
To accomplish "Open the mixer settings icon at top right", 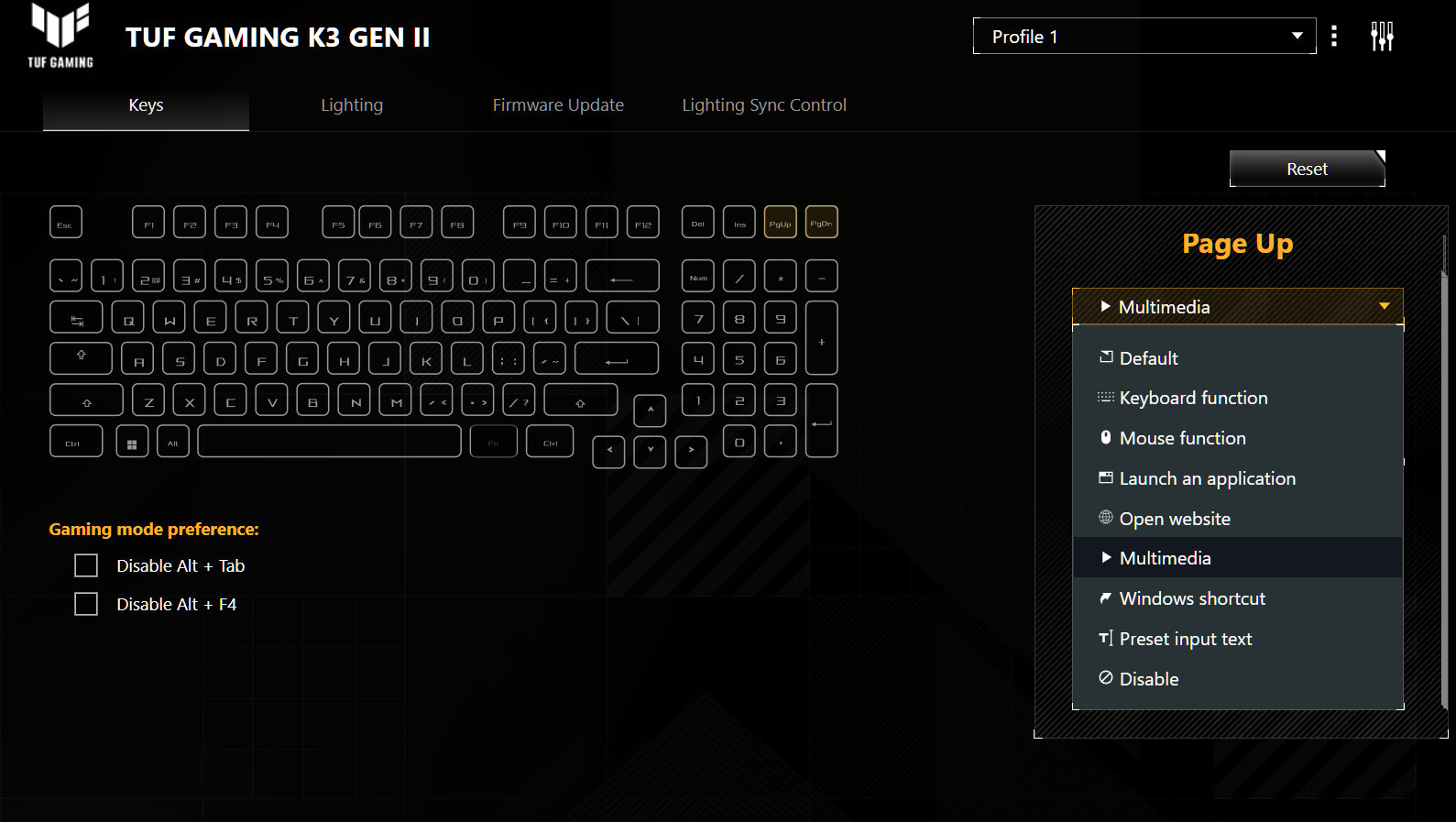I will 1382,37.
